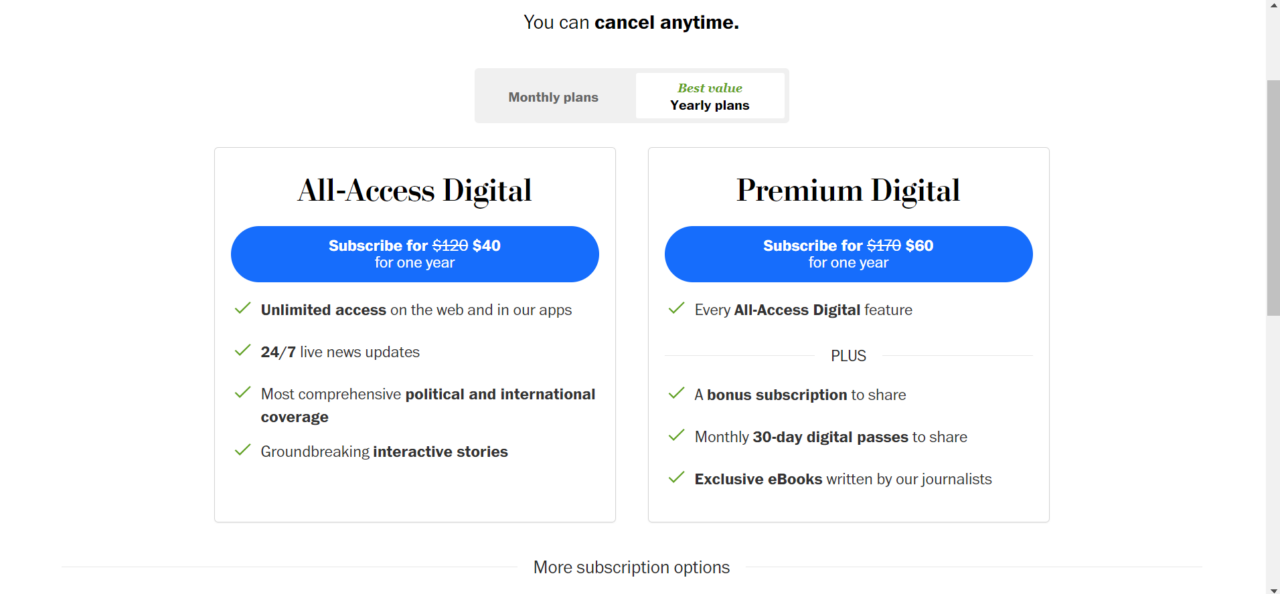The image size is (1280, 594).
Task: Click the All-Access Digital plan title
Action: 414,190
